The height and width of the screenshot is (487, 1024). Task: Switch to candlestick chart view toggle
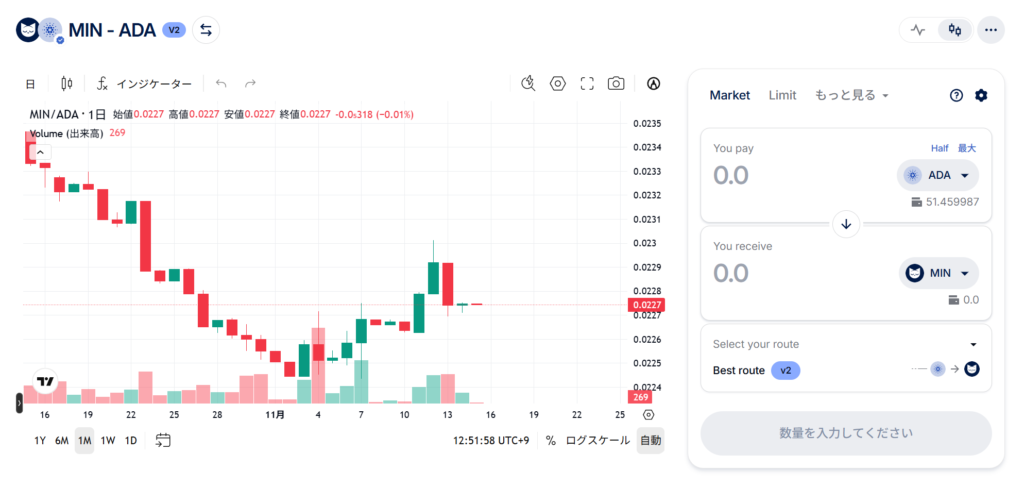pyautogui.click(x=955, y=30)
